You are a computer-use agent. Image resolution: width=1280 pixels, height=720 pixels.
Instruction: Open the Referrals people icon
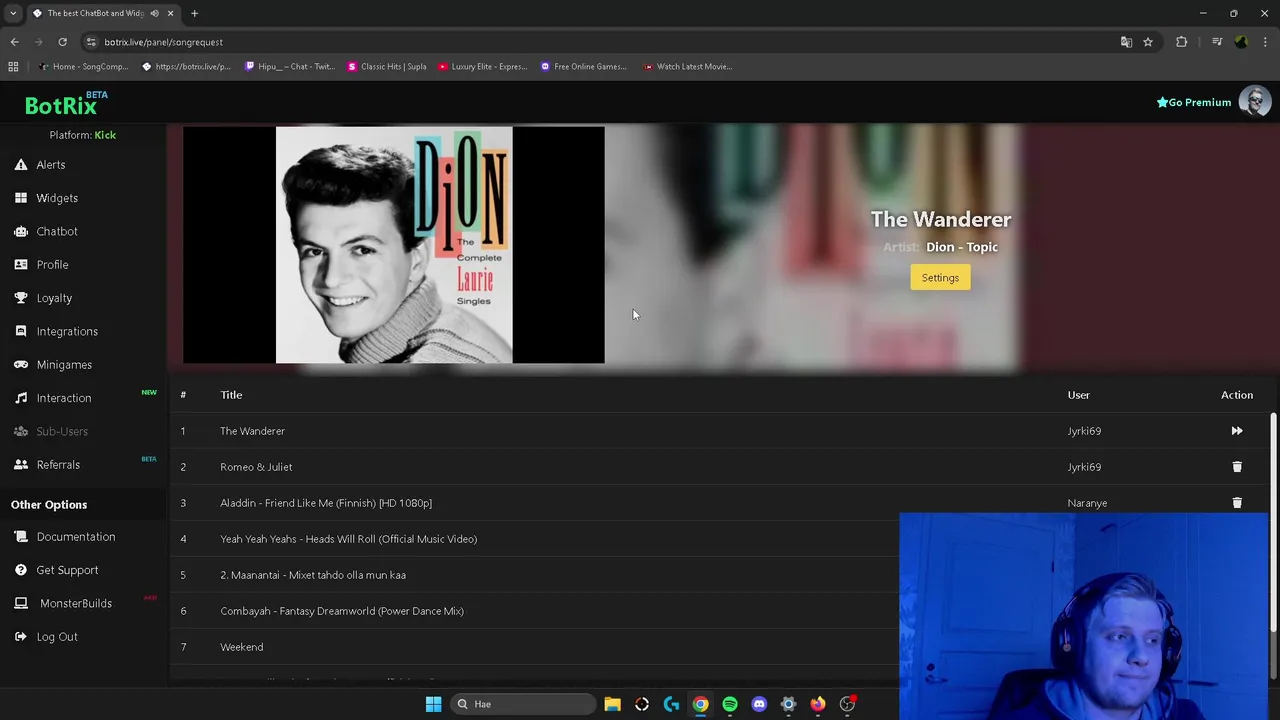pos(21,464)
